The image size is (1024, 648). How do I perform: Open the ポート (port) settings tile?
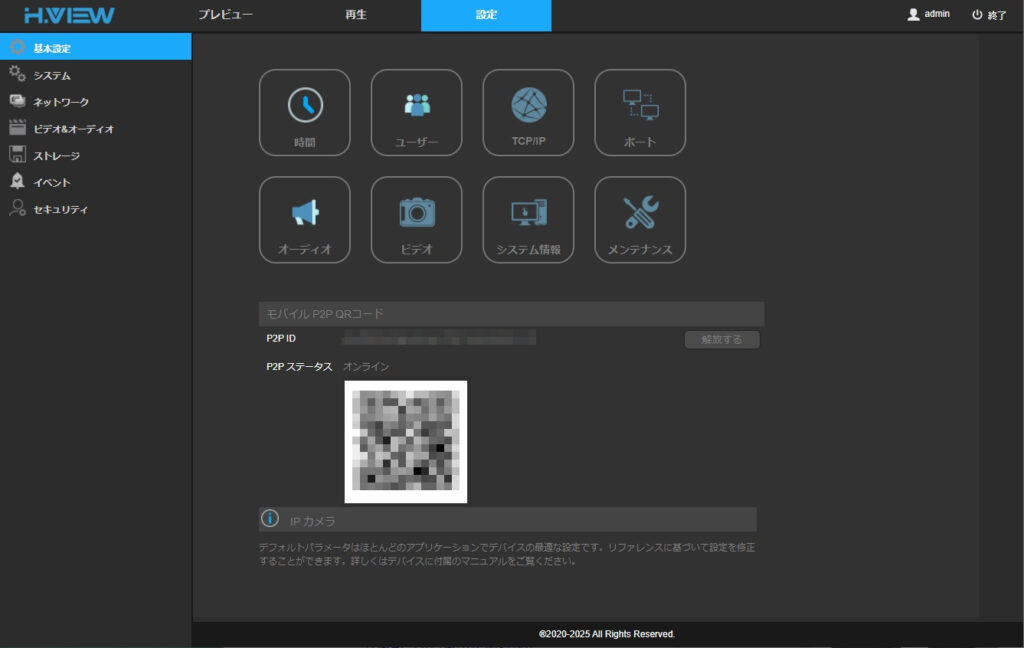pos(640,112)
